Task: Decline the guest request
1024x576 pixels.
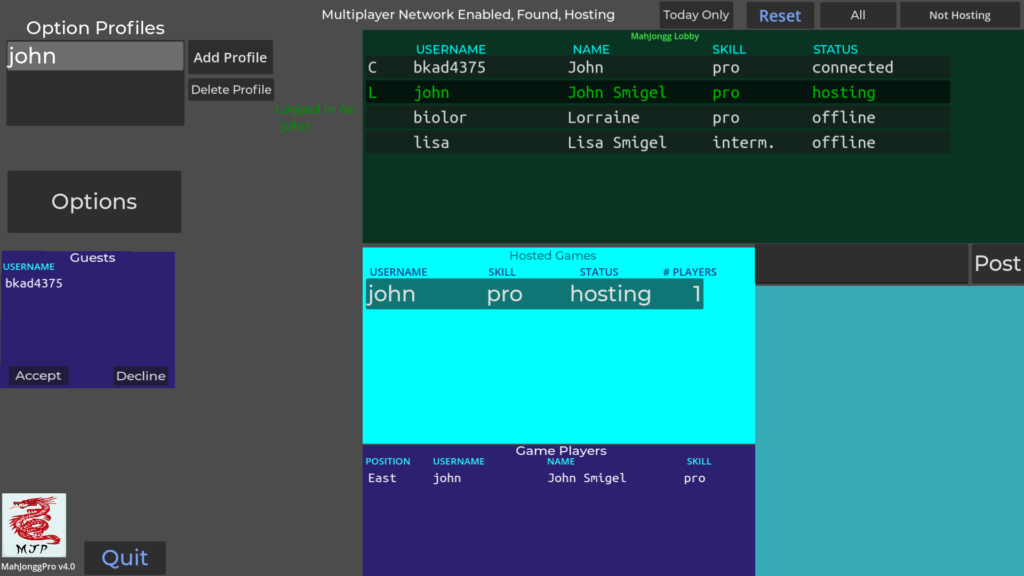Action: (140, 376)
